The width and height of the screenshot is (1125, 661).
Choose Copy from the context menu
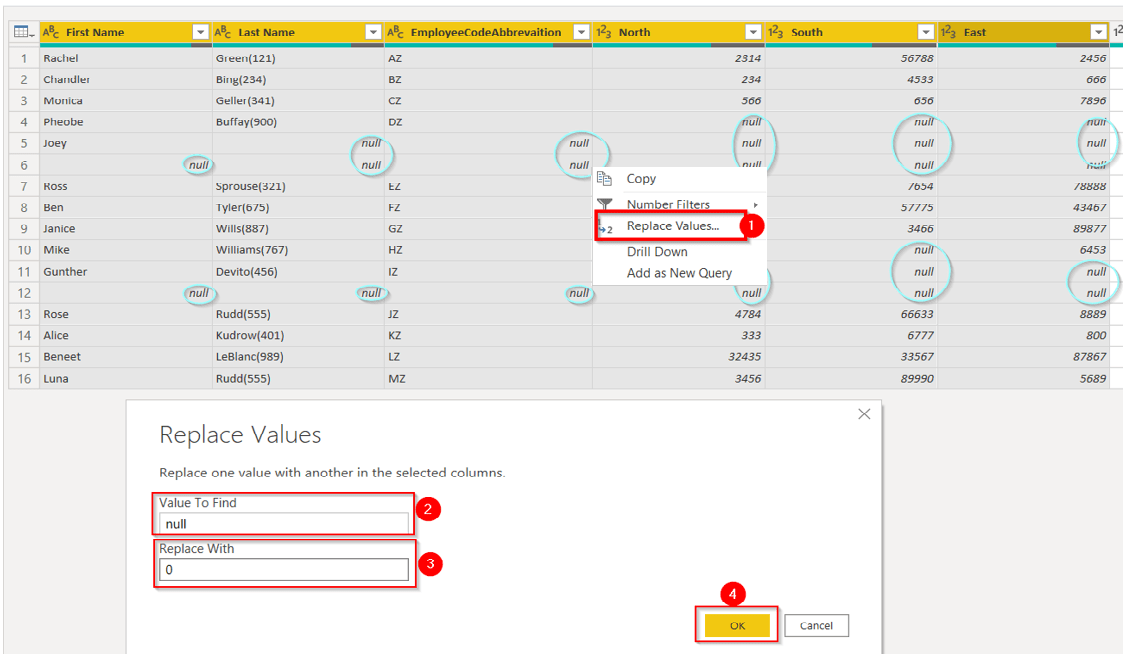point(641,178)
